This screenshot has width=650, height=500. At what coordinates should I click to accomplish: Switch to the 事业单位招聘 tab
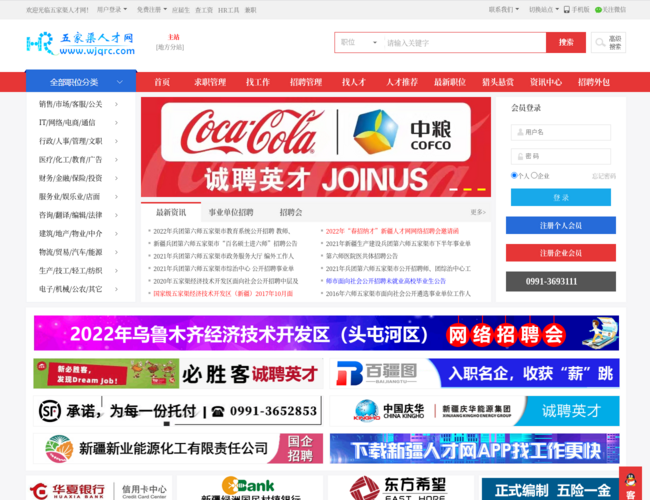point(231,212)
